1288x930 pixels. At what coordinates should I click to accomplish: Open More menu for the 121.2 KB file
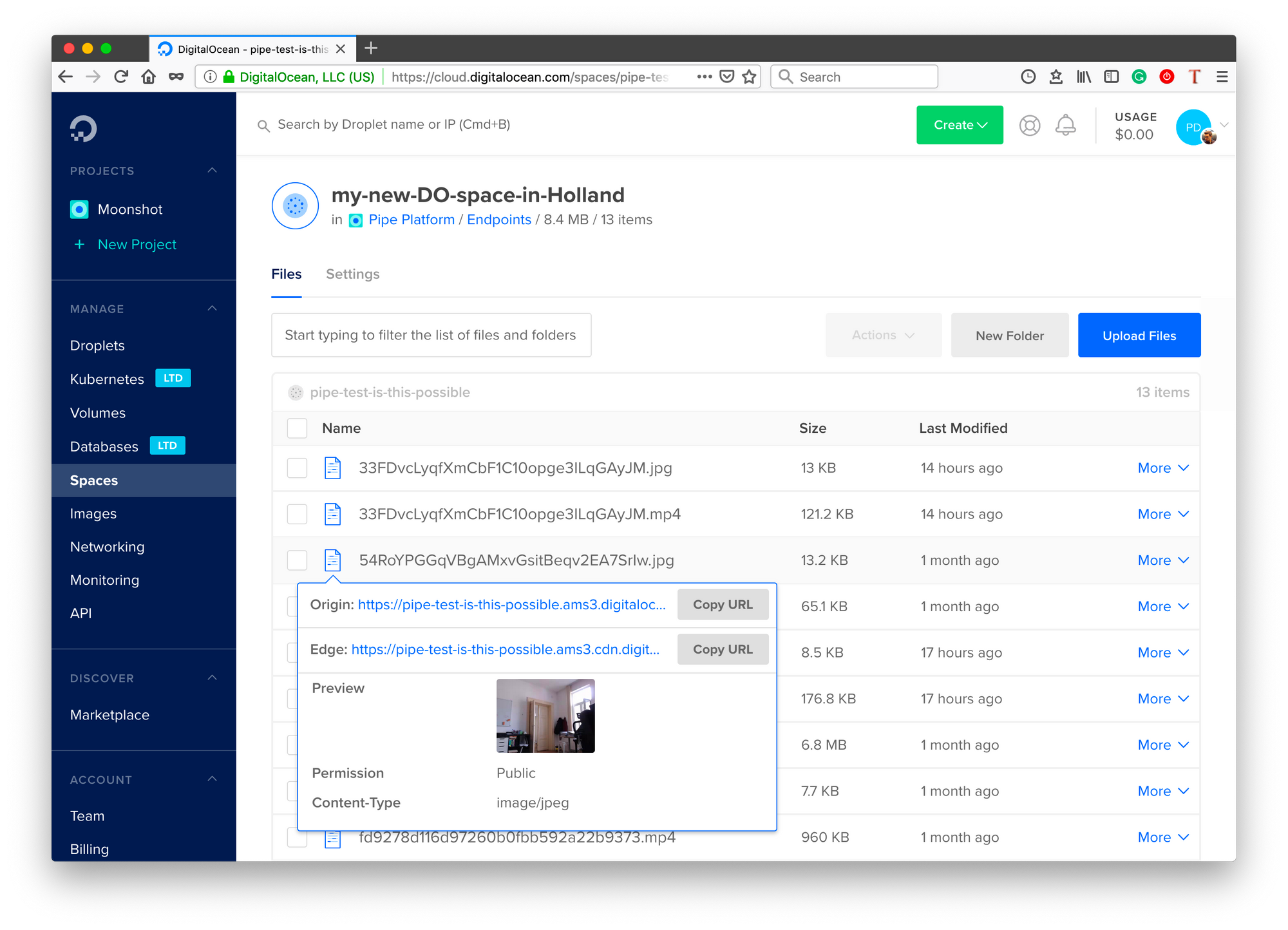pyautogui.click(x=1163, y=514)
